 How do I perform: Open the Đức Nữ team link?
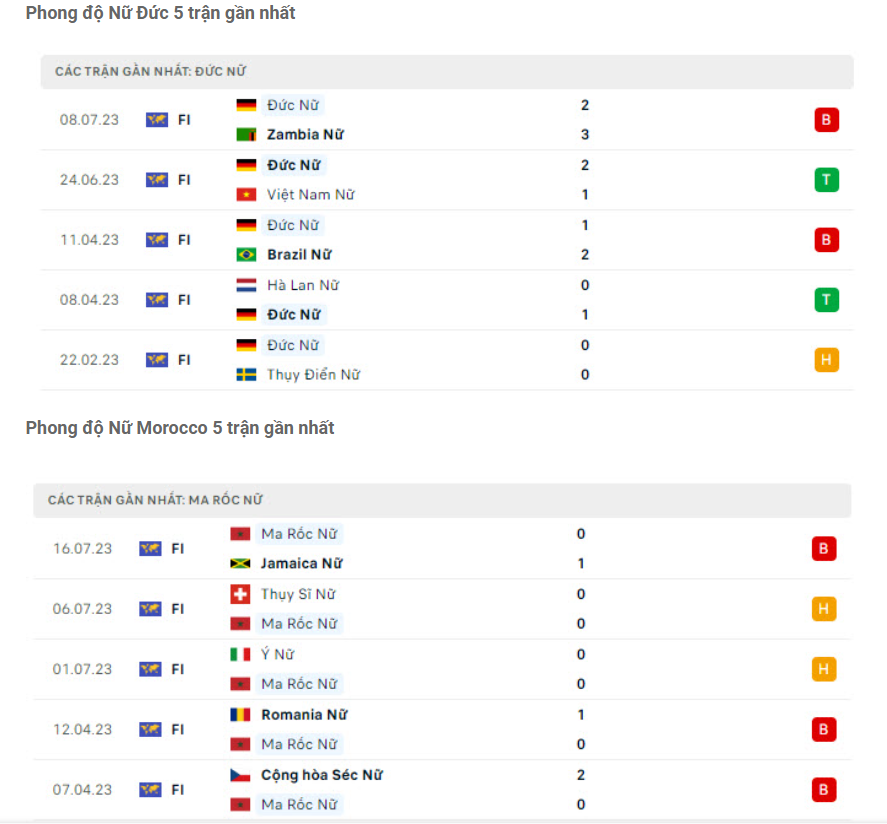click(293, 104)
